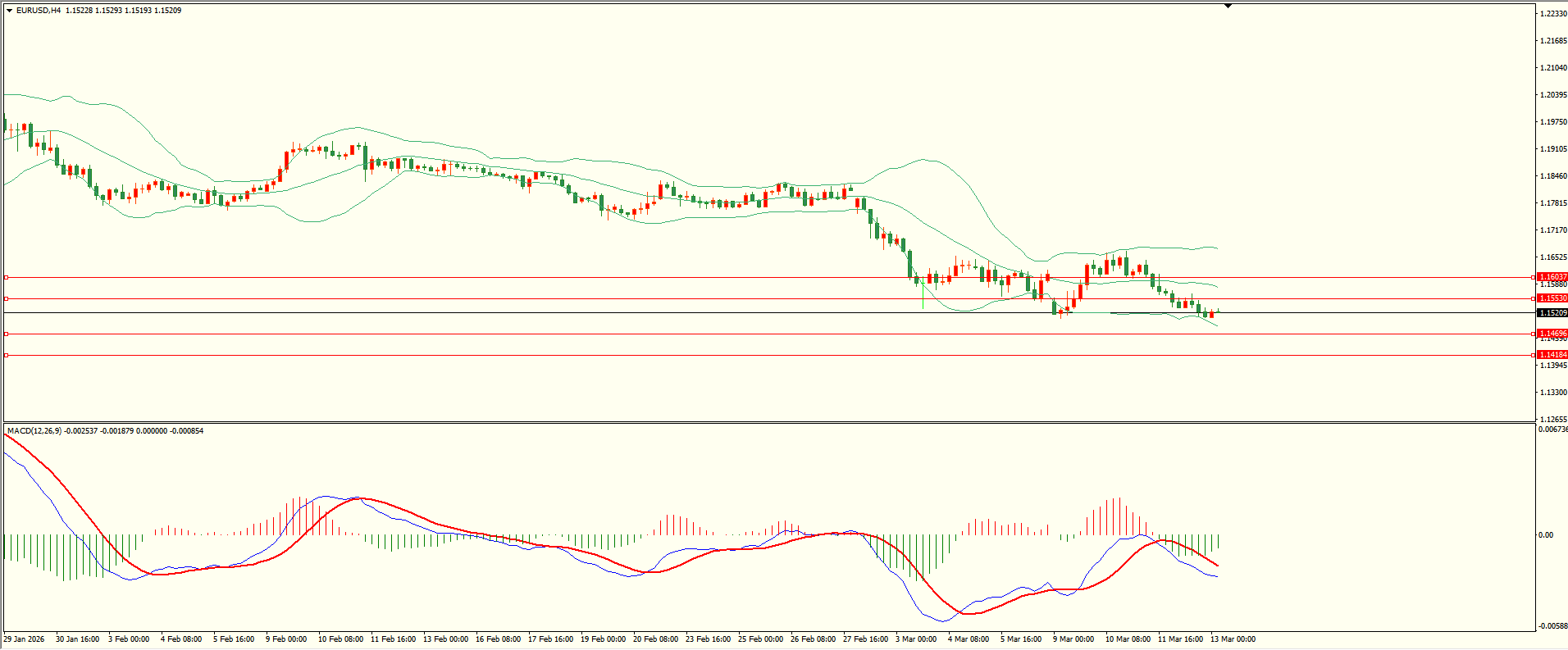Click the black 1.15209 current price label
This screenshot has height=650, width=1568.
coord(1552,313)
